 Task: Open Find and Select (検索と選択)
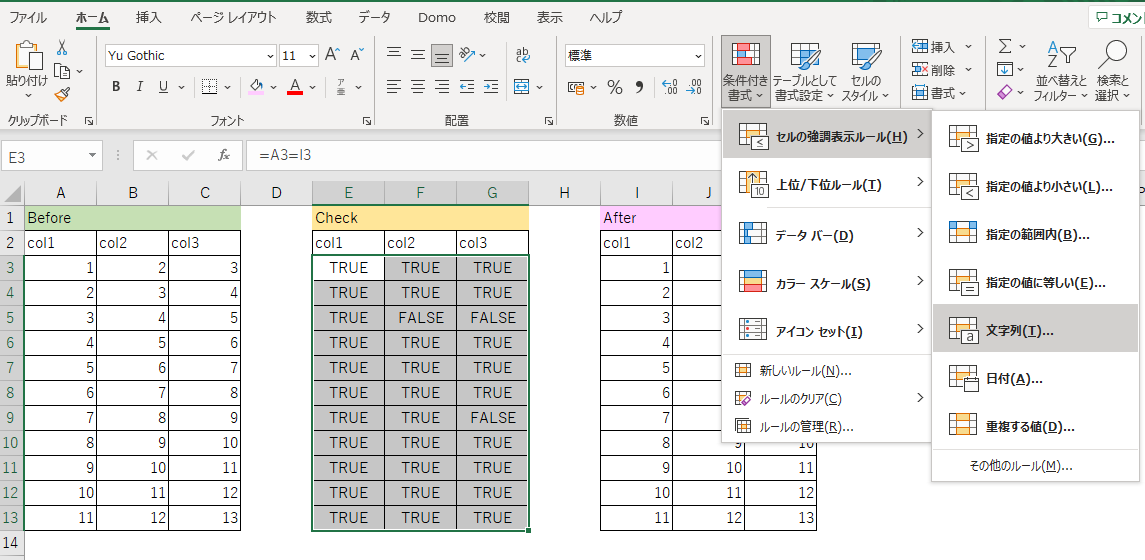pos(1112,72)
